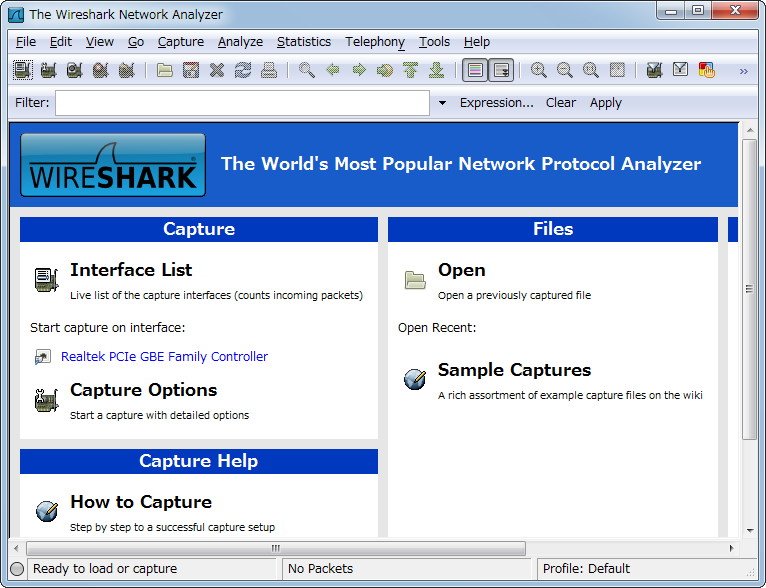This screenshot has height=588, width=766.
Task: Click the print packets toolbar icon
Action: [269, 70]
